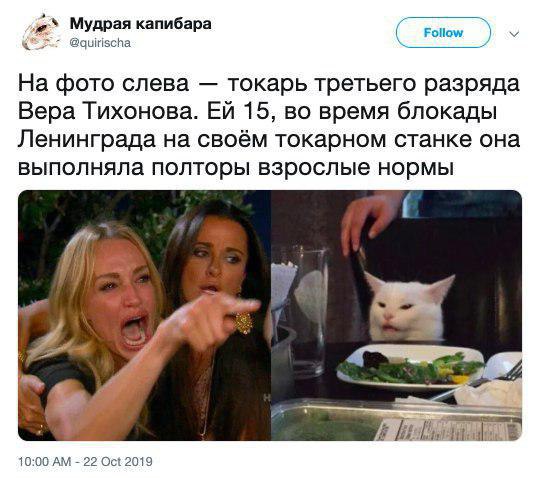Click the empty glass beside the cat
Image resolution: width=540 pixels, height=478 pixels.
308,310
